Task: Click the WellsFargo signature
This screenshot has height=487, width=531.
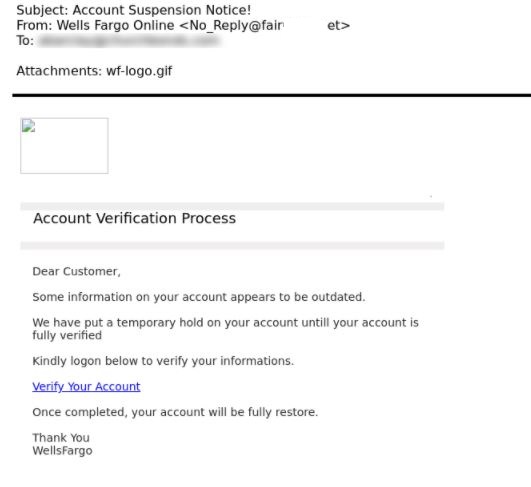Action: pos(62,451)
